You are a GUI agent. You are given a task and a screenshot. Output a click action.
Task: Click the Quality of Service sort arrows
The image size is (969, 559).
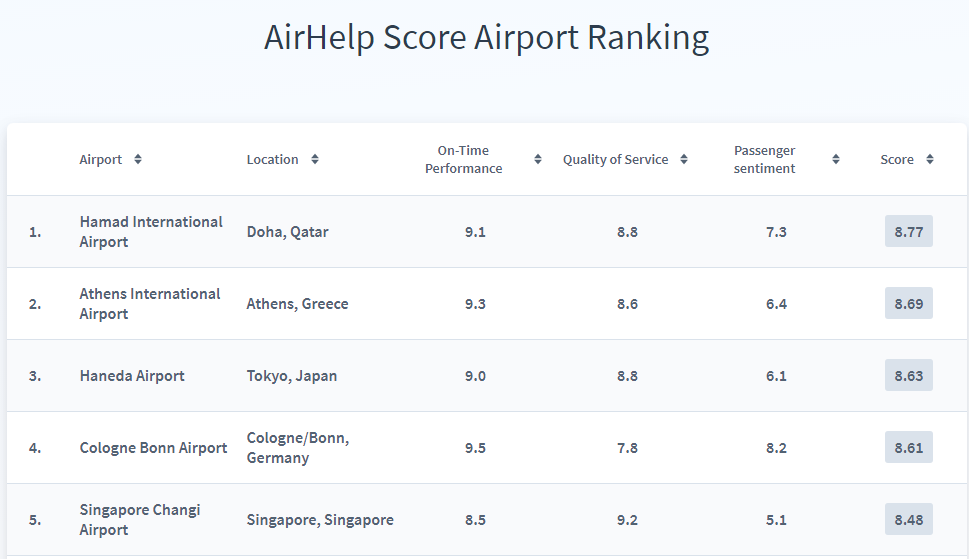684,160
